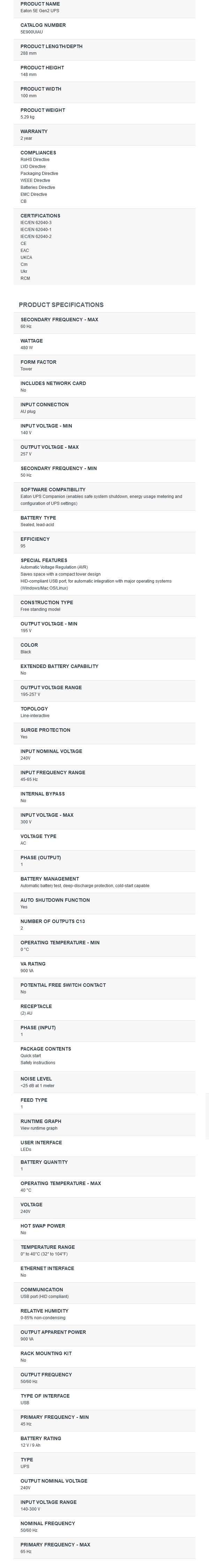Click the Primary Frequency - Max 65 Hz value
The width and height of the screenshot is (209, 1568).
point(26,1552)
